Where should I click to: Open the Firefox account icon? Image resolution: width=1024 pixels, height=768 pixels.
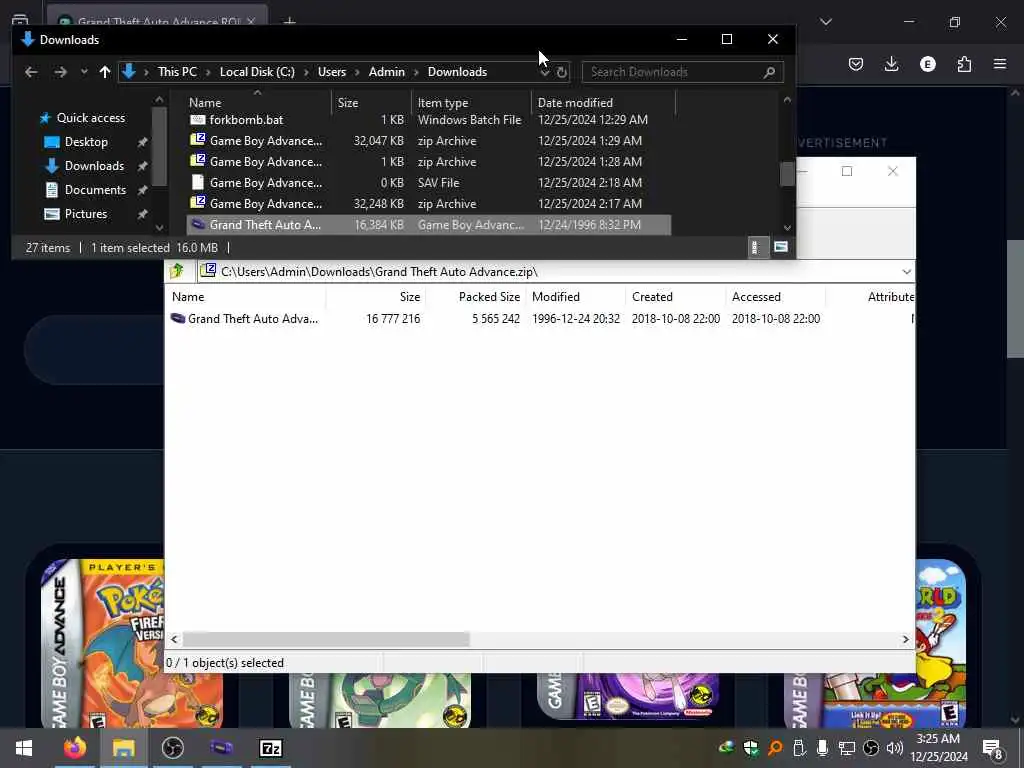point(927,64)
